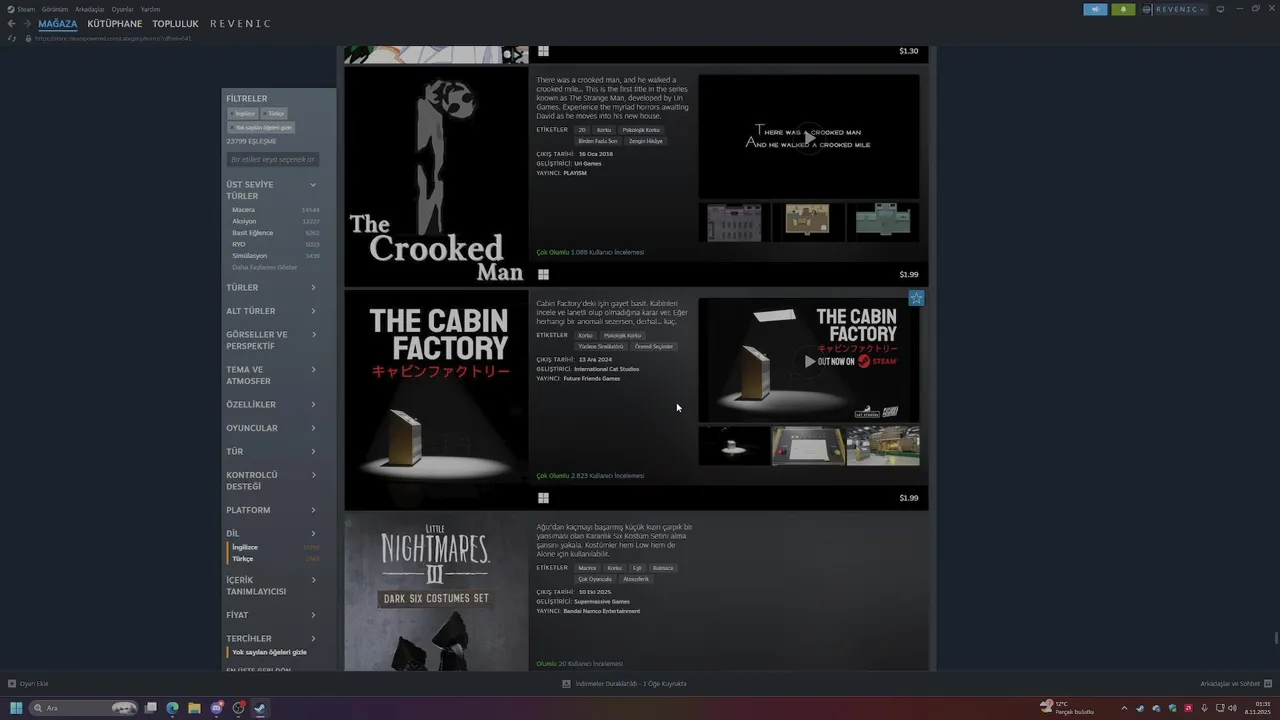The image size is (1280, 720).
Task: Play The Cabin Factory trailer video
Action: point(808,360)
